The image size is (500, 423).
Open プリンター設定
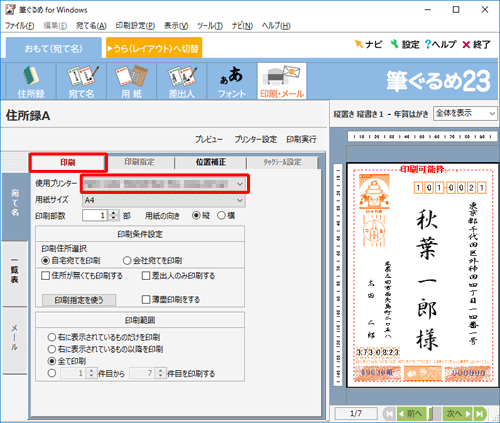pos(255,139)
